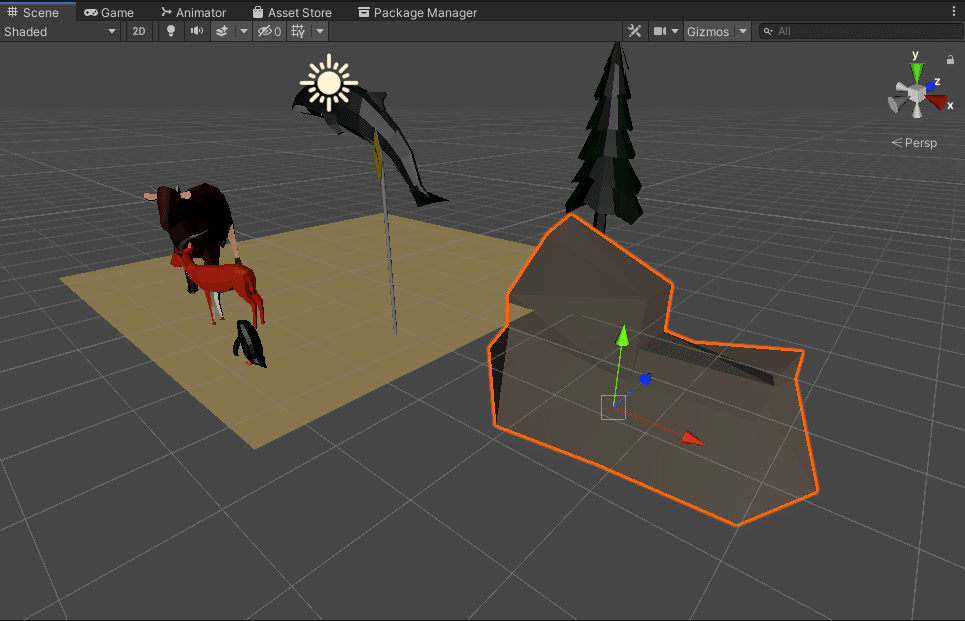Open the component editor tools icon
Screen dimensions: 965x621
(635, 31)
